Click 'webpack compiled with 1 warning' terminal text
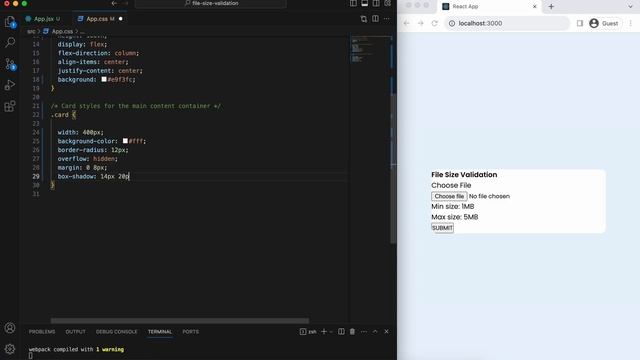This screenshot has width=640, height=360. pos(76,349)
